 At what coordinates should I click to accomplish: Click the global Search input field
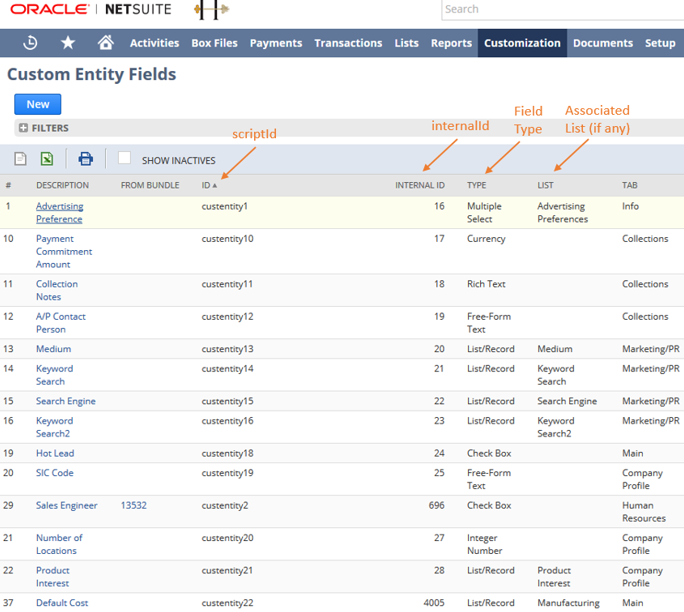point(563,10)
